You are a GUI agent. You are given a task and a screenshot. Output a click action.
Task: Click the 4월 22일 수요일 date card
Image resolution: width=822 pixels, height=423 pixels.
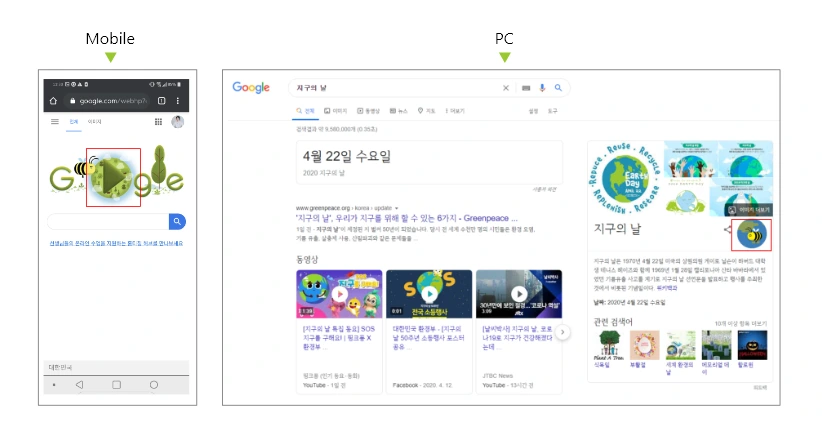pos(429,162)
